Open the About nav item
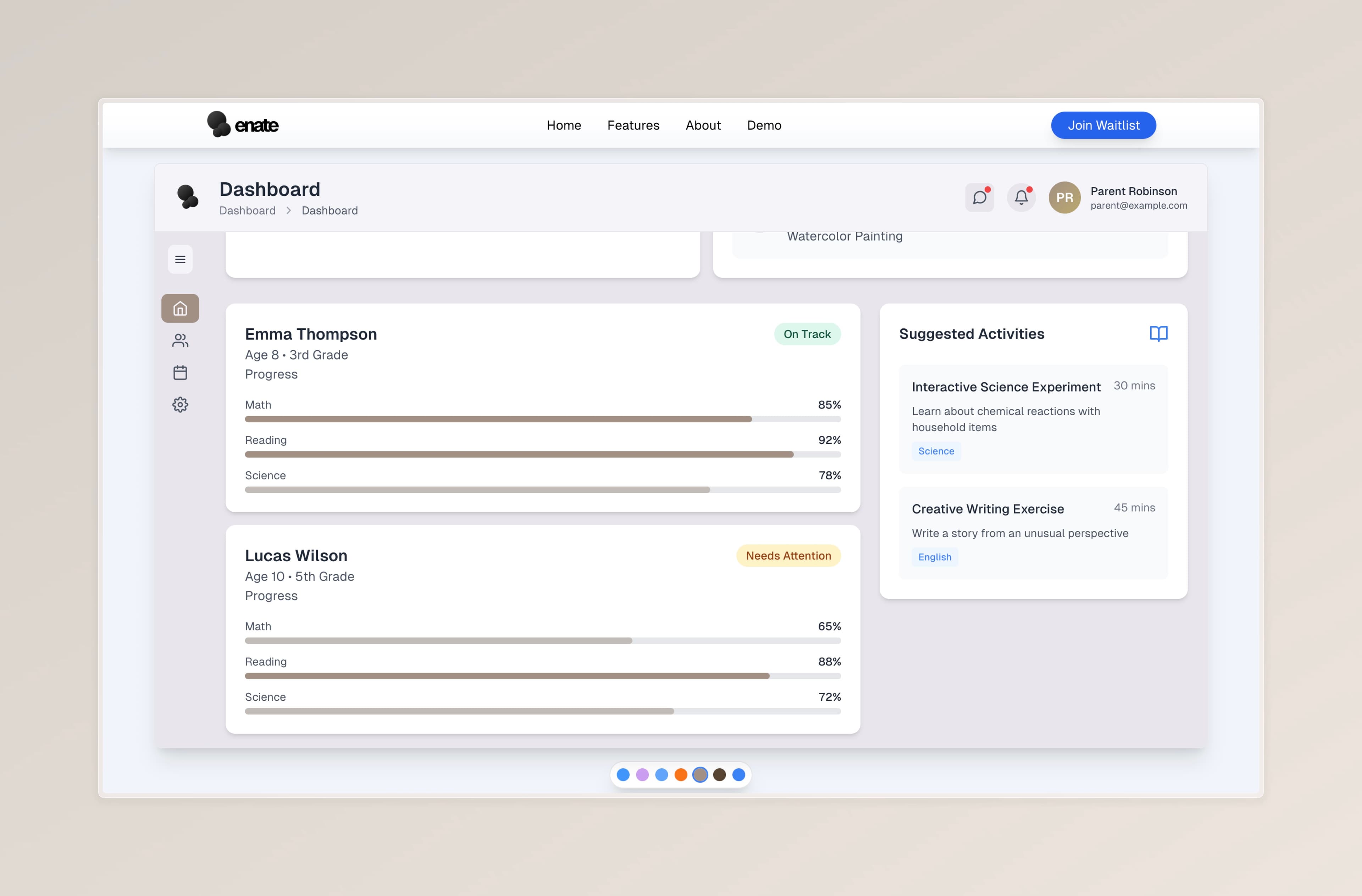The height and width of the screenshot is (896, 1362). (x=703, y=125)
